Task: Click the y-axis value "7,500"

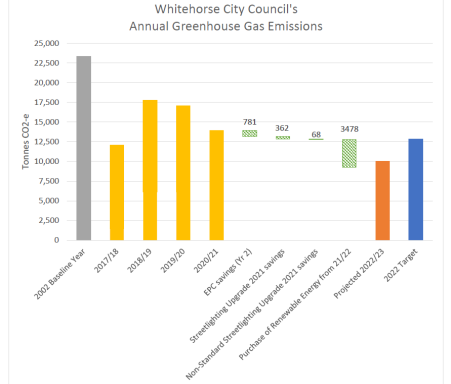Action: [x=49, y=181]
